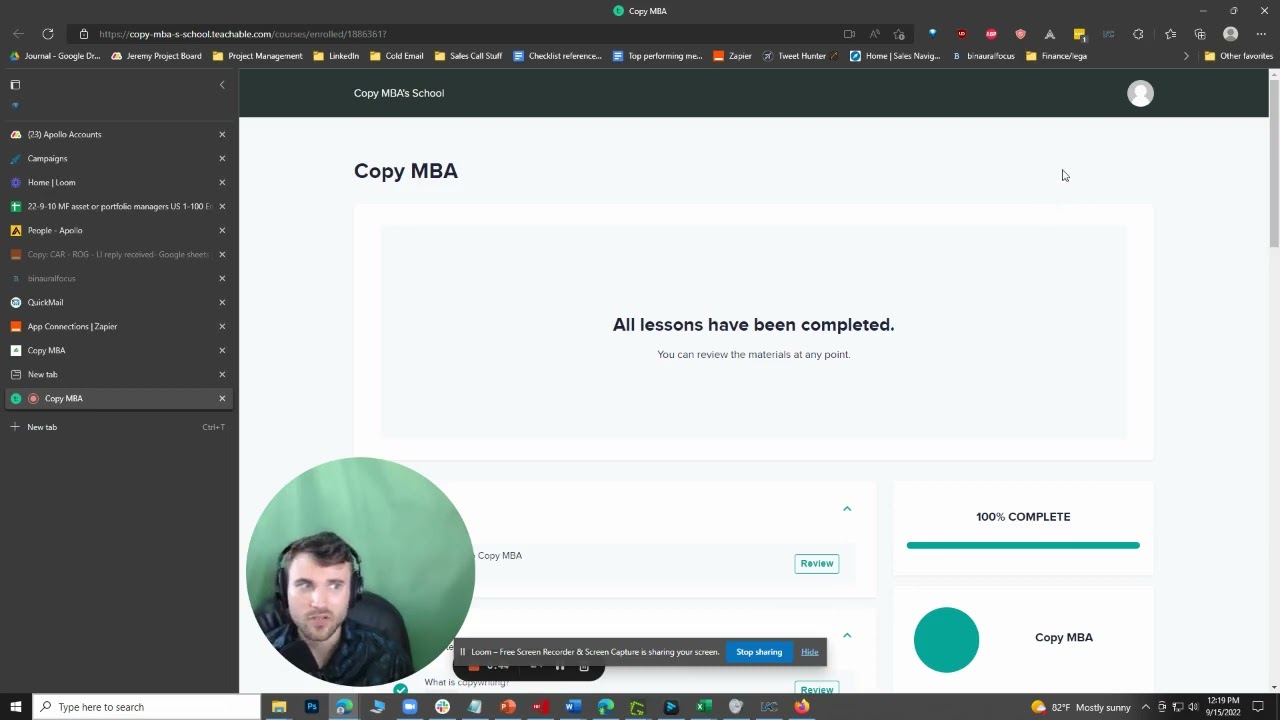Click the Extensions puzzle icon
Screen dimensions: 1280x720
pyautogui.click(x=1138, y=34)
